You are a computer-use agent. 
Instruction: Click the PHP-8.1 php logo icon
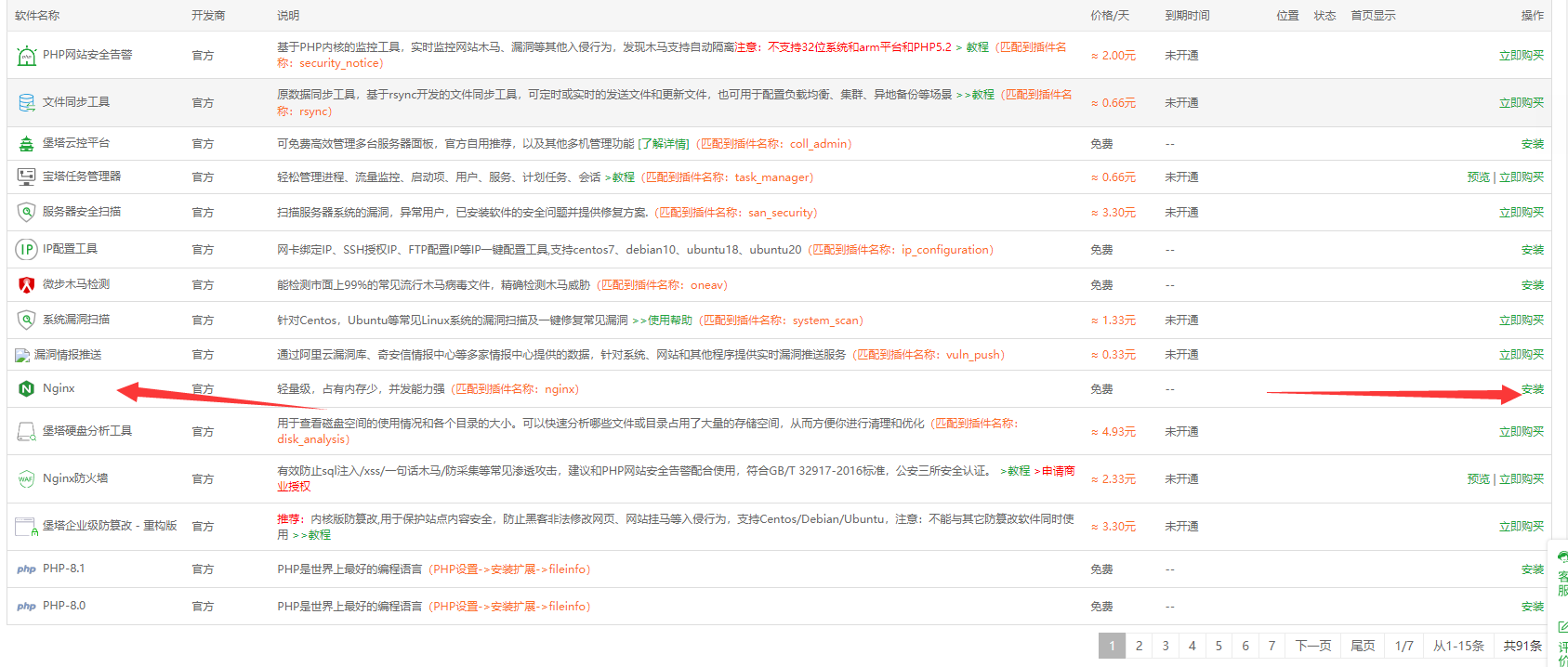click(26, 569)
